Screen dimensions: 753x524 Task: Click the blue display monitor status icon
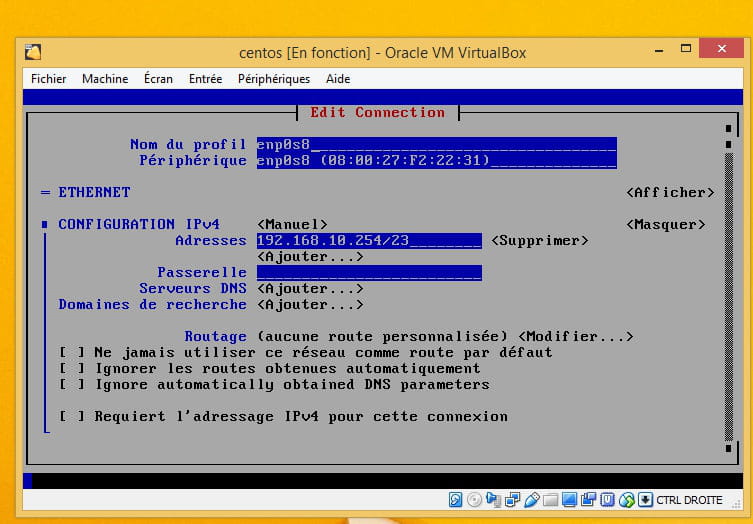569,500
